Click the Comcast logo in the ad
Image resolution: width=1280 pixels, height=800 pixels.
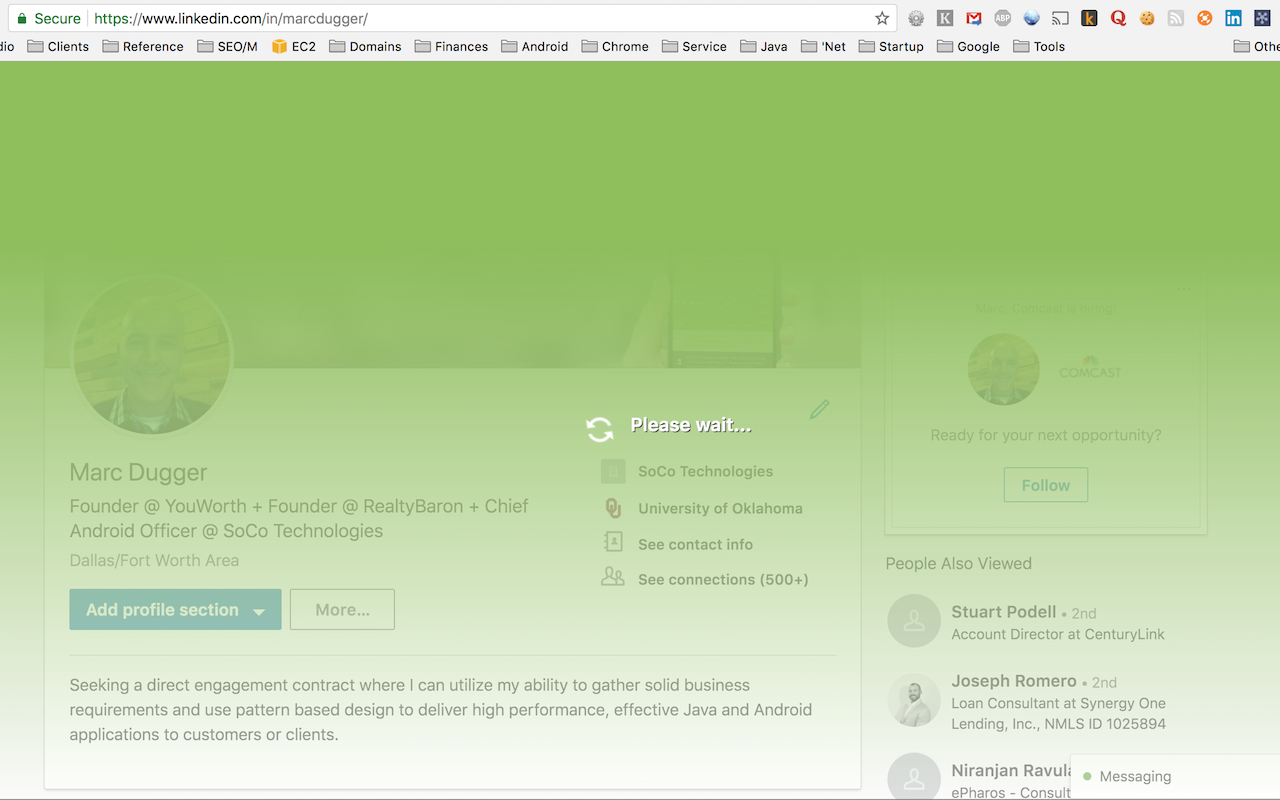point(1090,369)
